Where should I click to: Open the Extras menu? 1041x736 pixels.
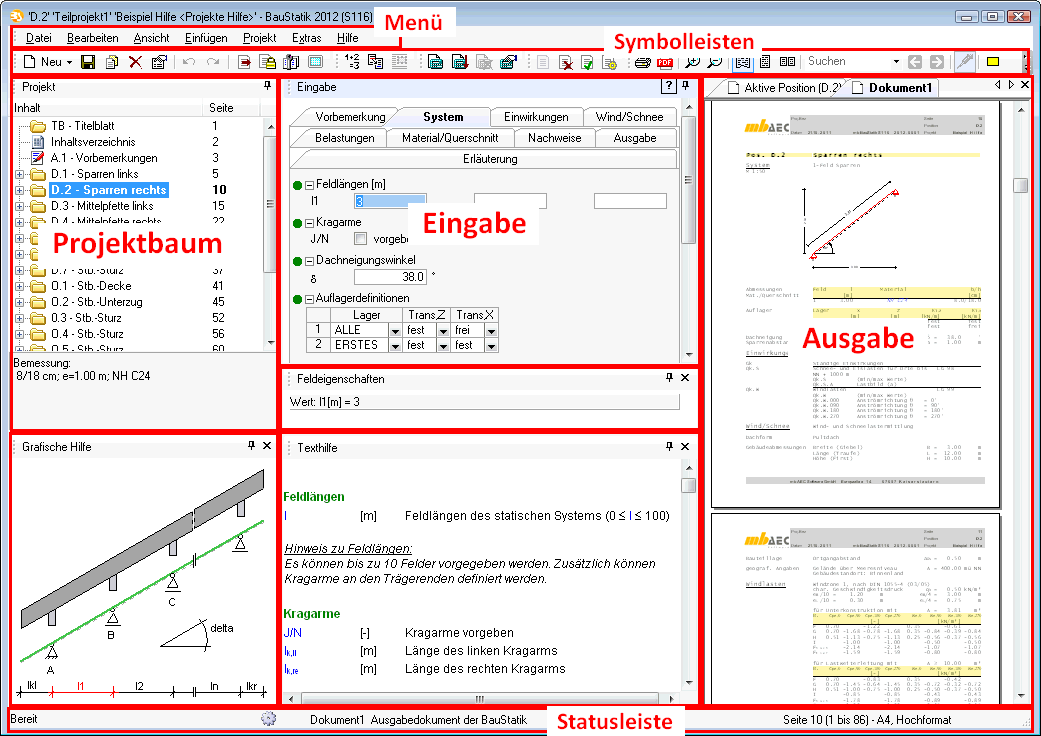(307, 38)
